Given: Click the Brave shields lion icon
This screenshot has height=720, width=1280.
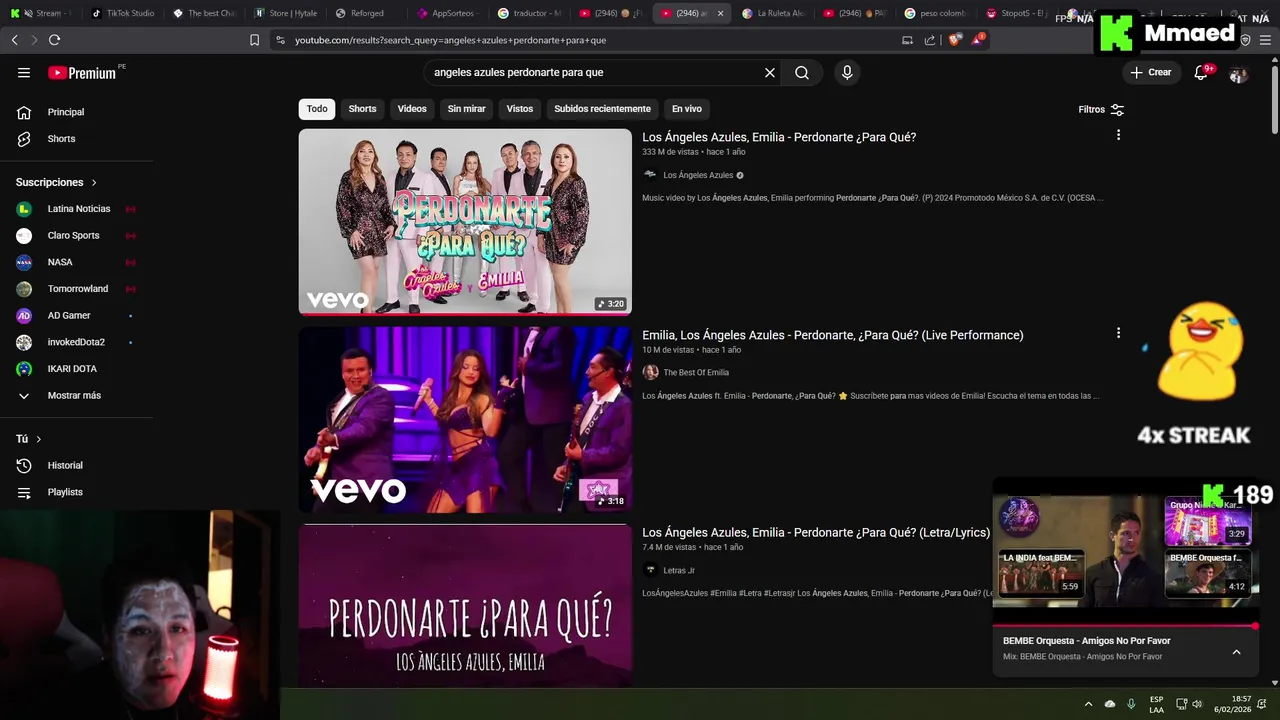Looking at the screenshot, I should pos(954,40).
